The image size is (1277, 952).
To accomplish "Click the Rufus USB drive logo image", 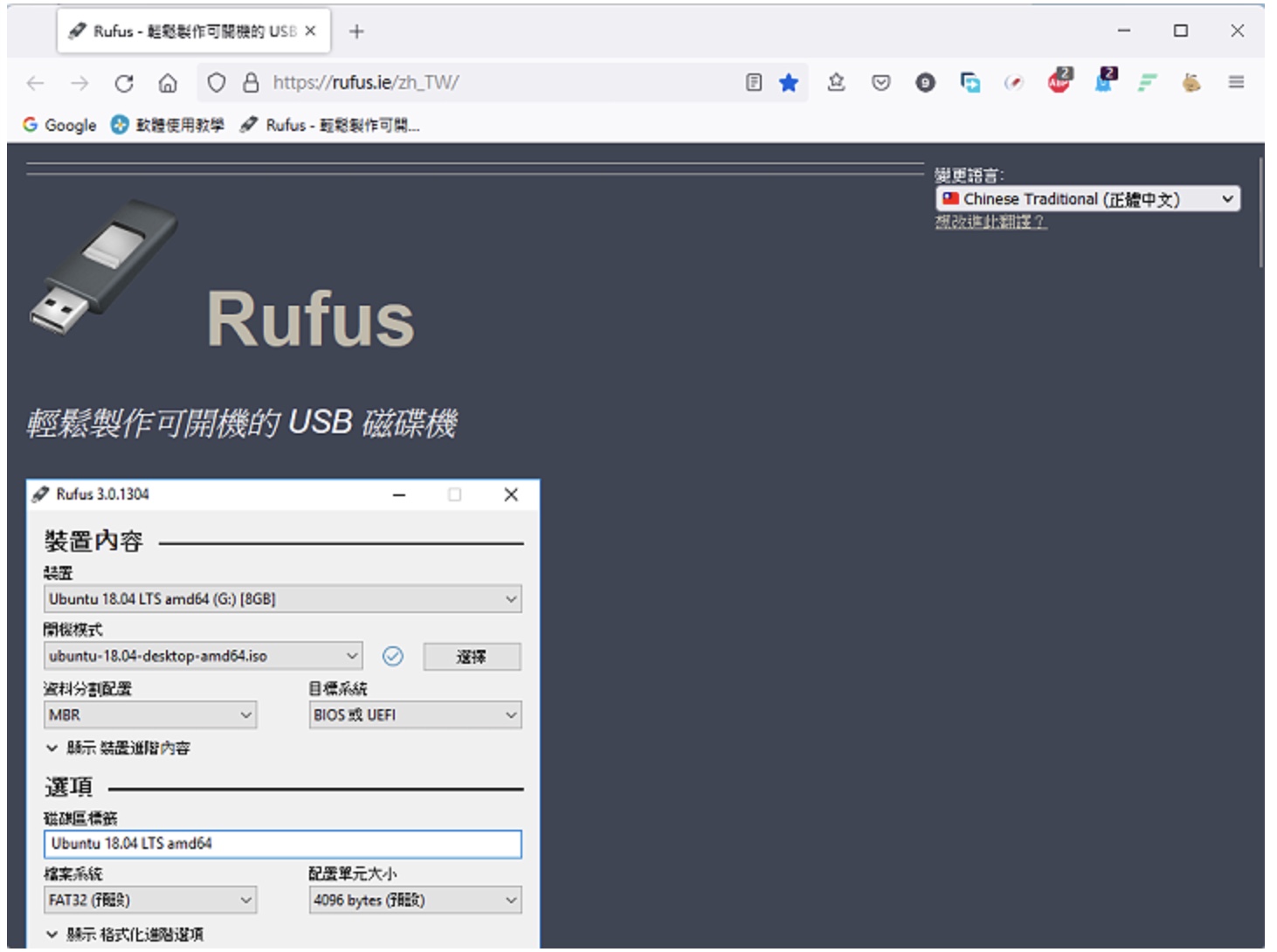I will 103,266.
